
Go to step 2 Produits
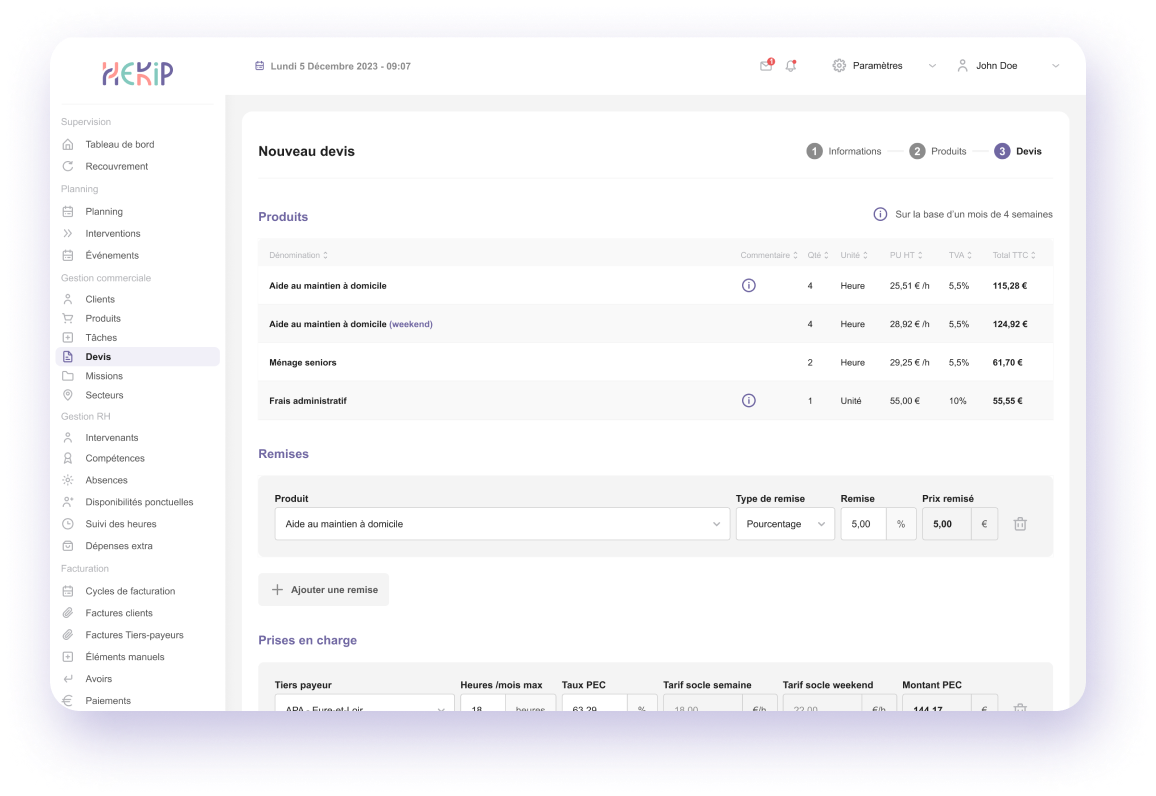click(x=937, y=152)
